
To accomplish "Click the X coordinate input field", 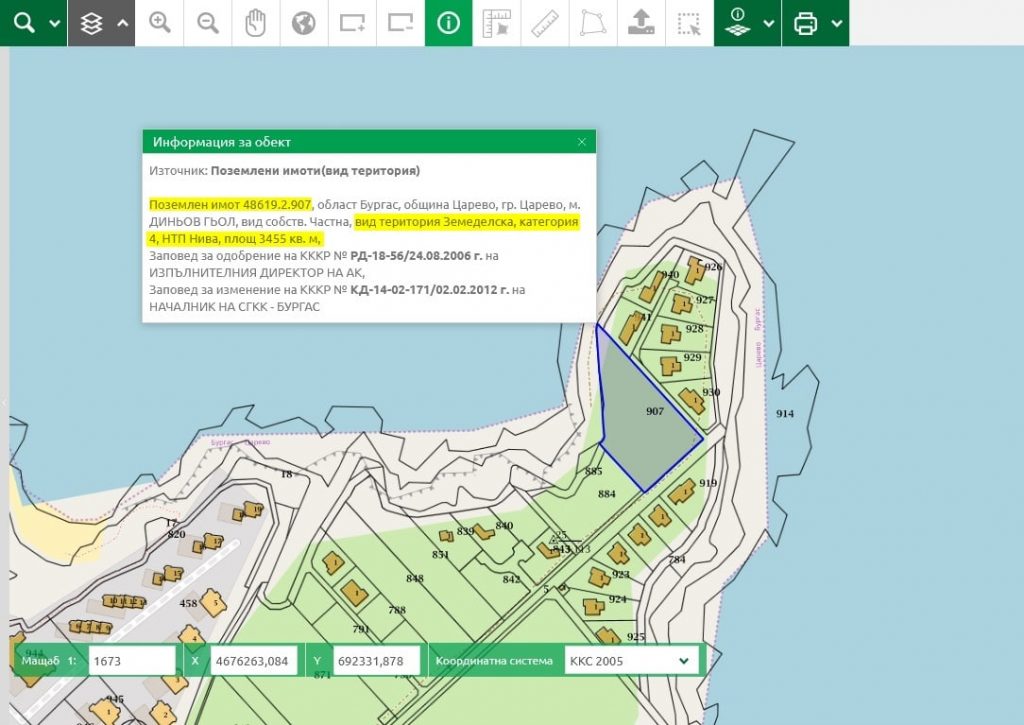I will pyautogui.click(x=253, y=660).
